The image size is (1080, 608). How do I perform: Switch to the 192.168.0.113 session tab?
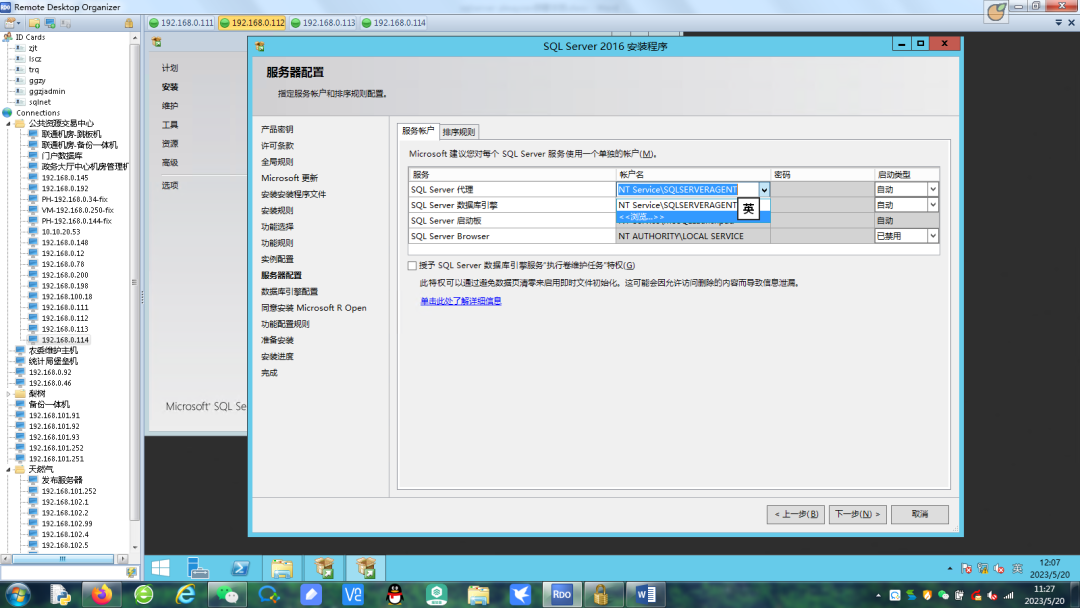point(323,23)
